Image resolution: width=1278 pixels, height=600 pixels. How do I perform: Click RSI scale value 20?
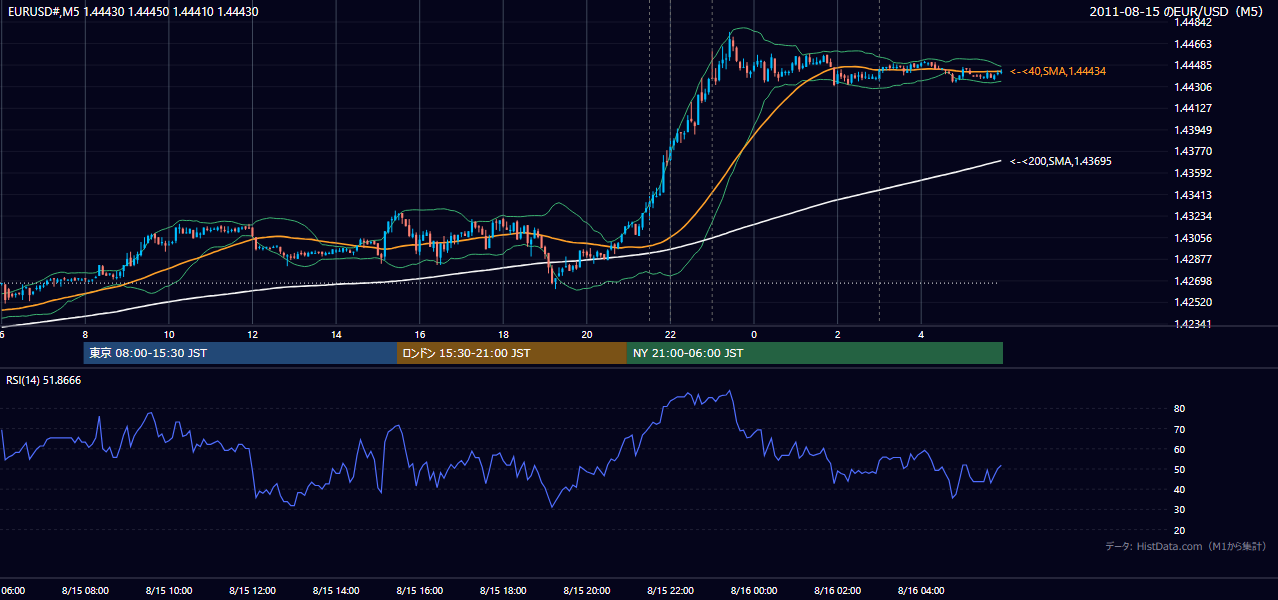click(x=1179, y=530)
